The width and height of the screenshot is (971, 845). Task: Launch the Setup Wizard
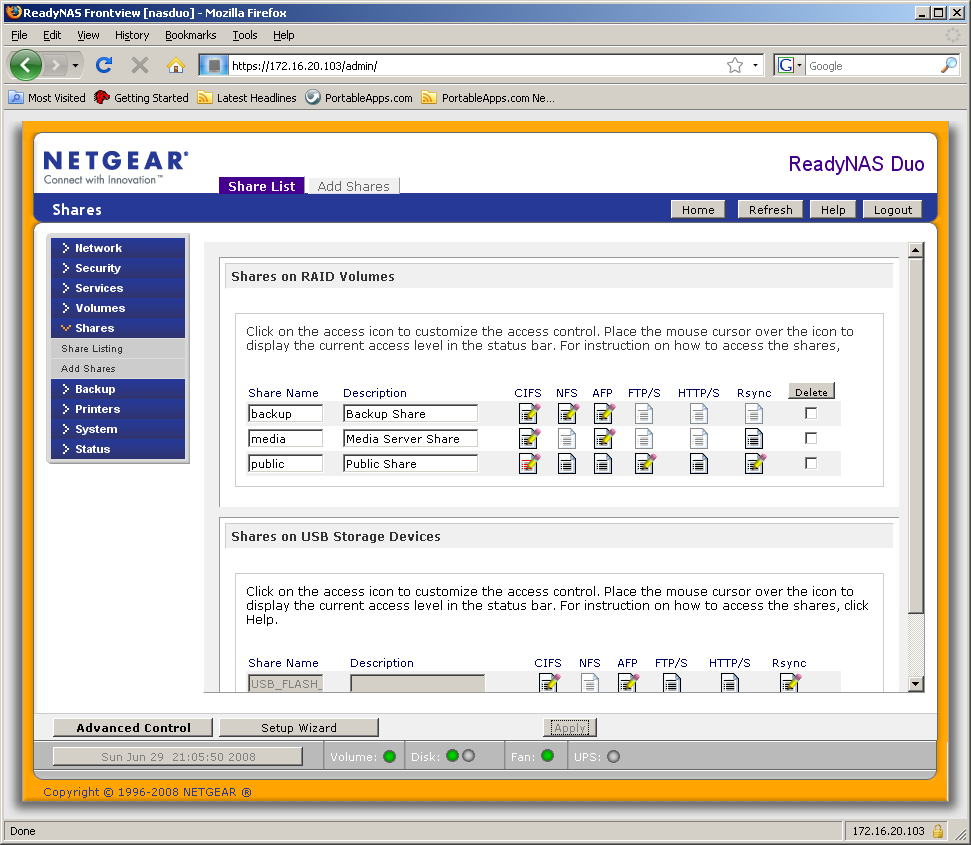click(298, 727)
